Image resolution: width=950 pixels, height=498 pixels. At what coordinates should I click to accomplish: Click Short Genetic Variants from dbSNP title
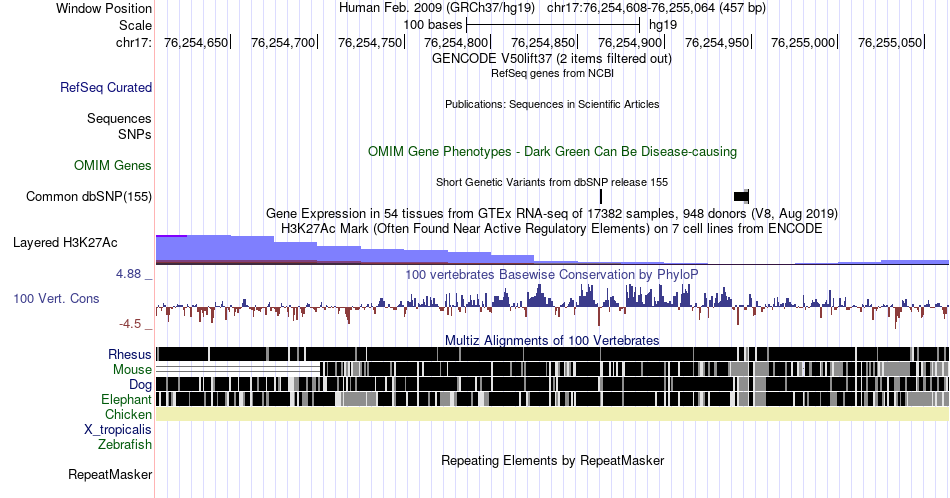tap(552, 182)
